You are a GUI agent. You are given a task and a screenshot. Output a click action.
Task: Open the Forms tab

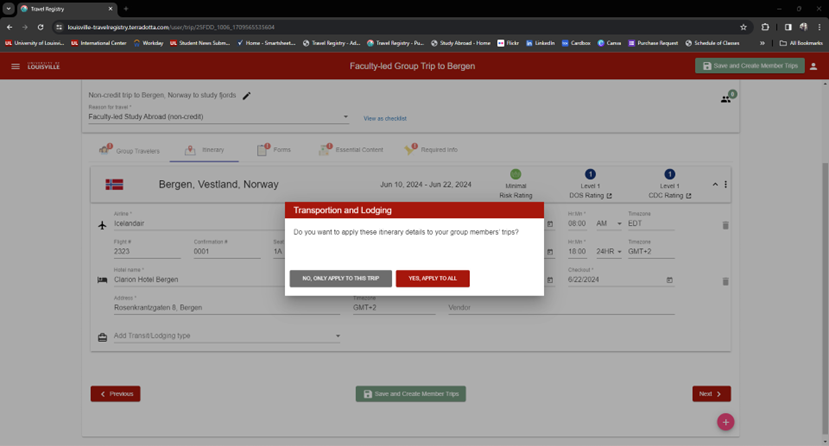tap(274, 150)
